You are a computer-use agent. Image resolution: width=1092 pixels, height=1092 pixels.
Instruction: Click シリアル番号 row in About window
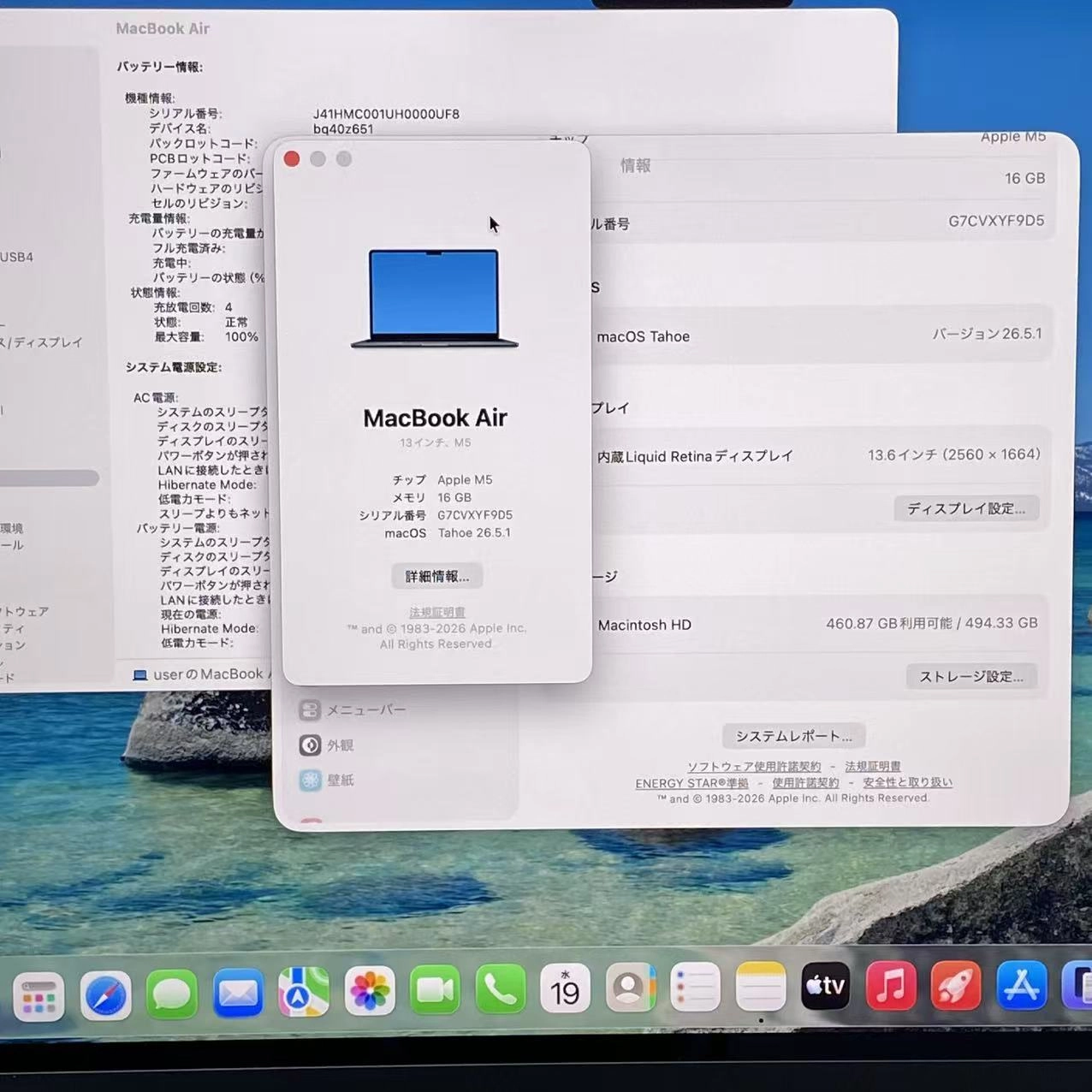click(x=436, y=515)
